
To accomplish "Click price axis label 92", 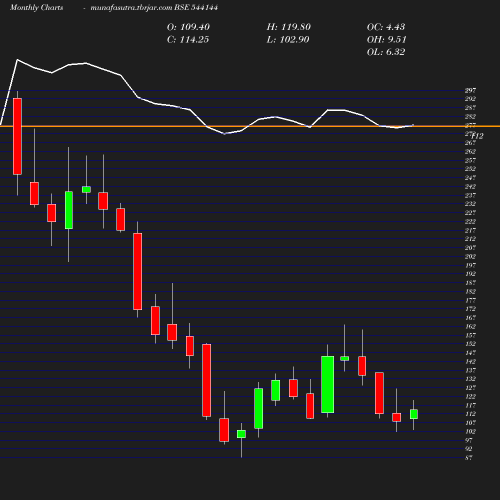I will click(x=469, y=449).
